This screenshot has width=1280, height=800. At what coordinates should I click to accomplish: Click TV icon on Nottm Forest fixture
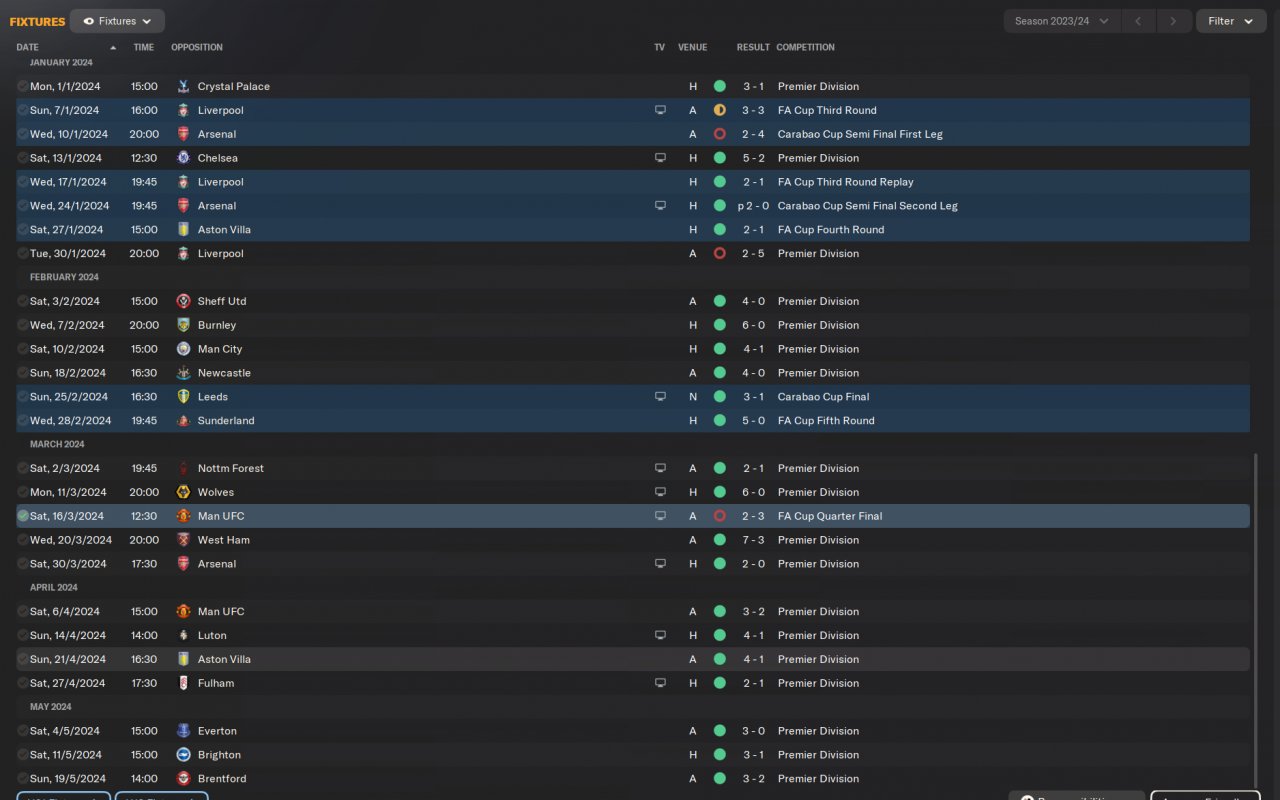[x=660, y=468]
